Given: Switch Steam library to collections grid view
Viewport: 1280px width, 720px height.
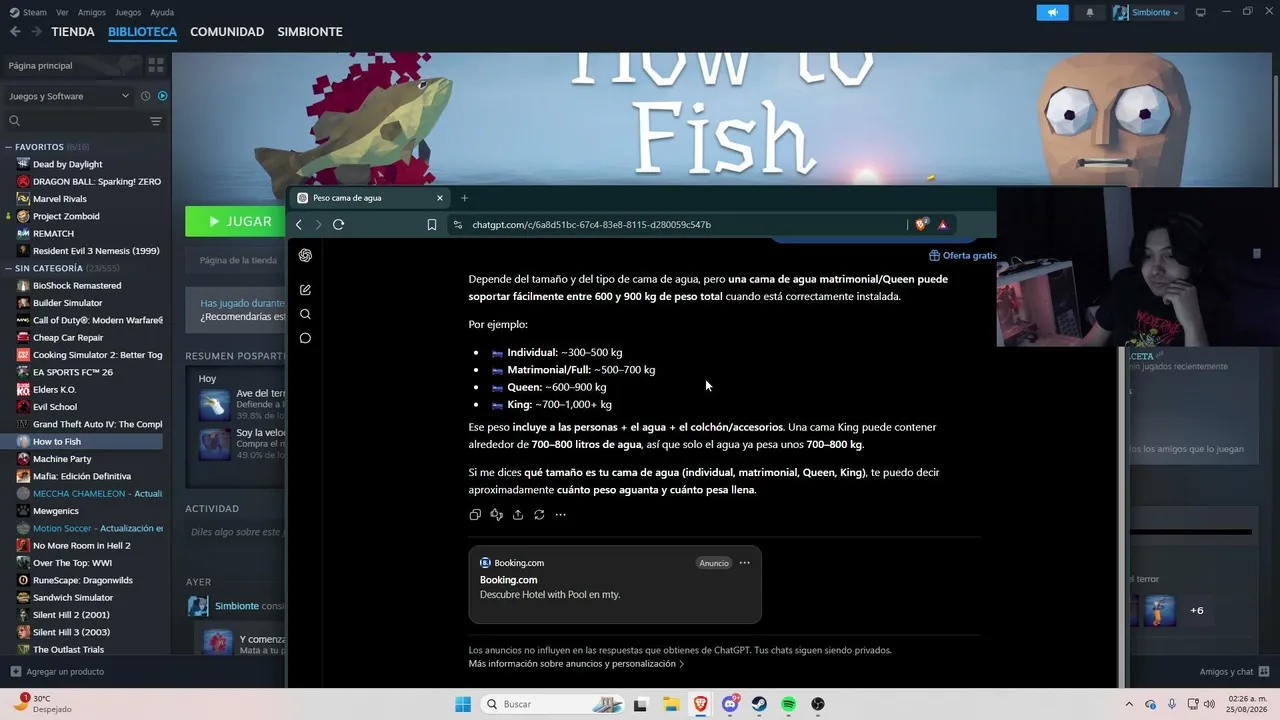Looking at the screenshot, I should coord(155,65).
